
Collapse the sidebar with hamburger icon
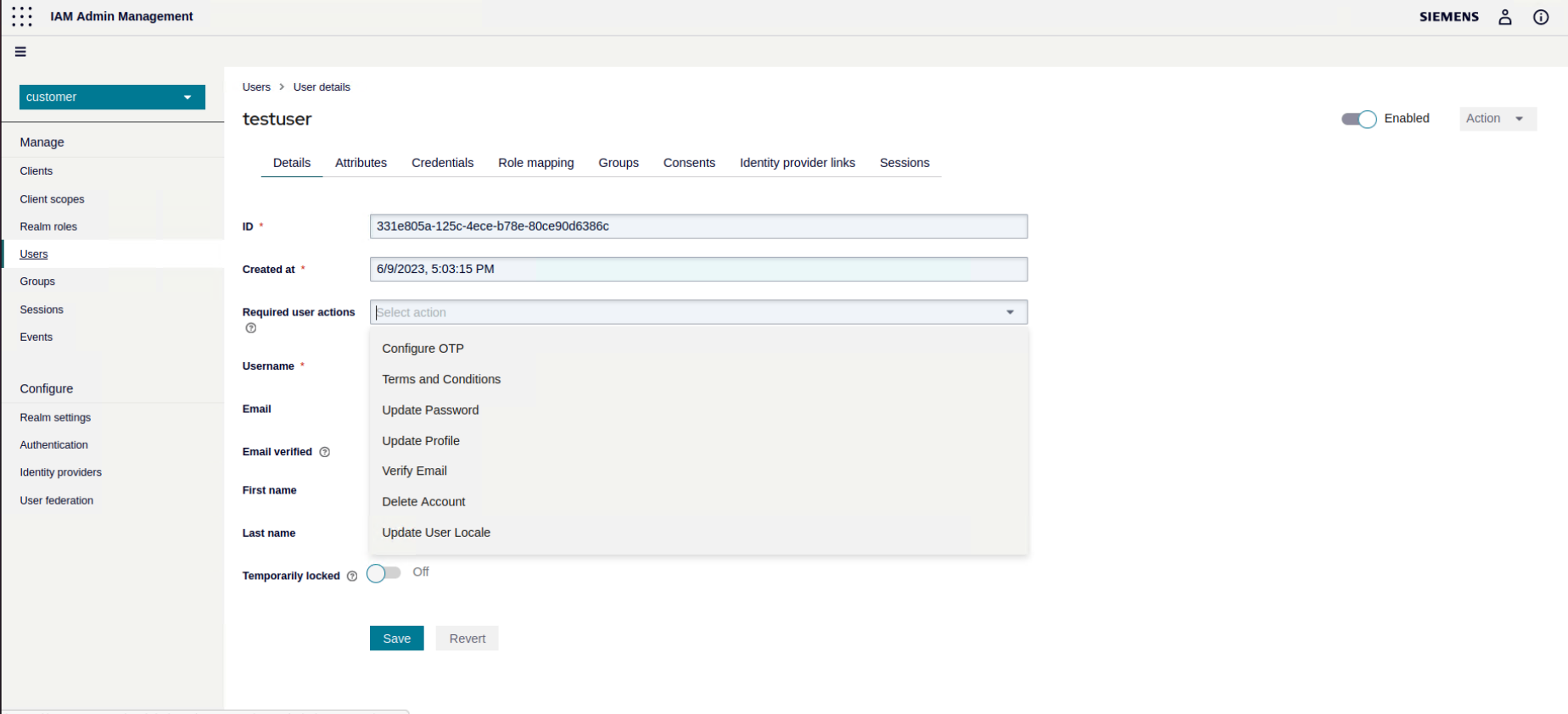[20, 52]
